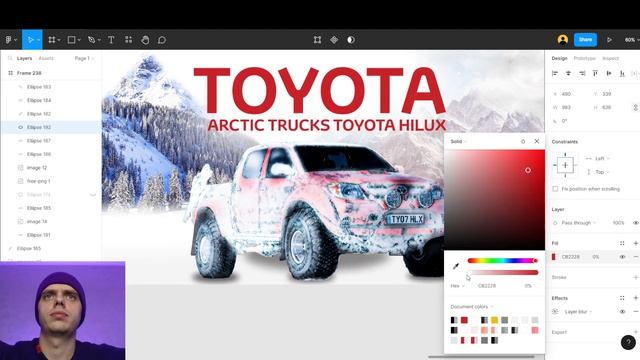Click the CB2228 fill color swatch
The height and width of the screenshot is (360, 640).
tap(554, 257)
